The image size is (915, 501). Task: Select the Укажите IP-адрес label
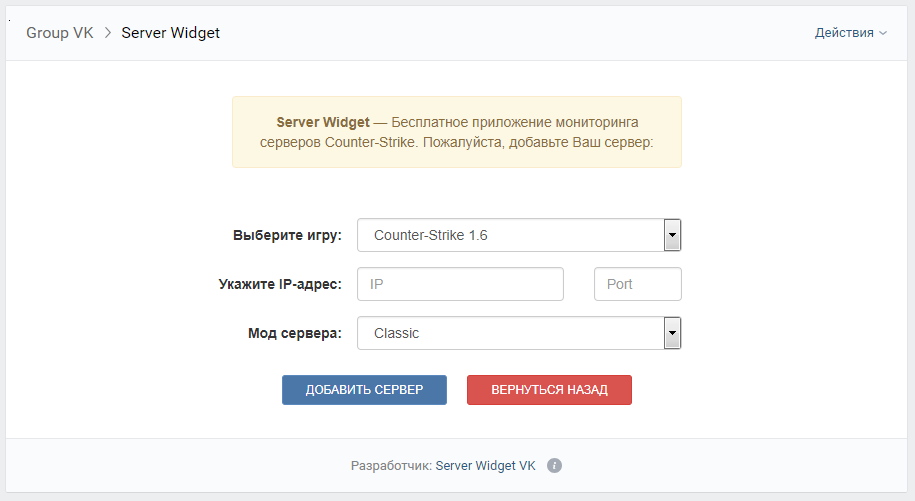[x=280, y=284]
